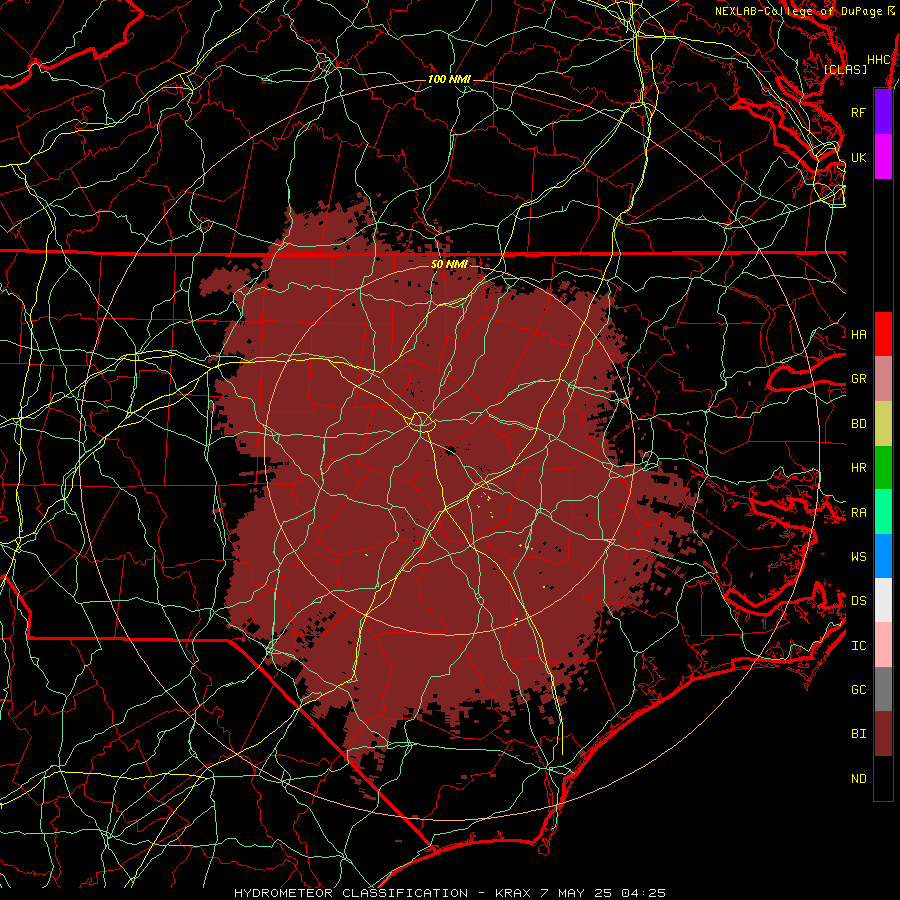
Task: Click the BI legend label
Action: pos(858,734)
